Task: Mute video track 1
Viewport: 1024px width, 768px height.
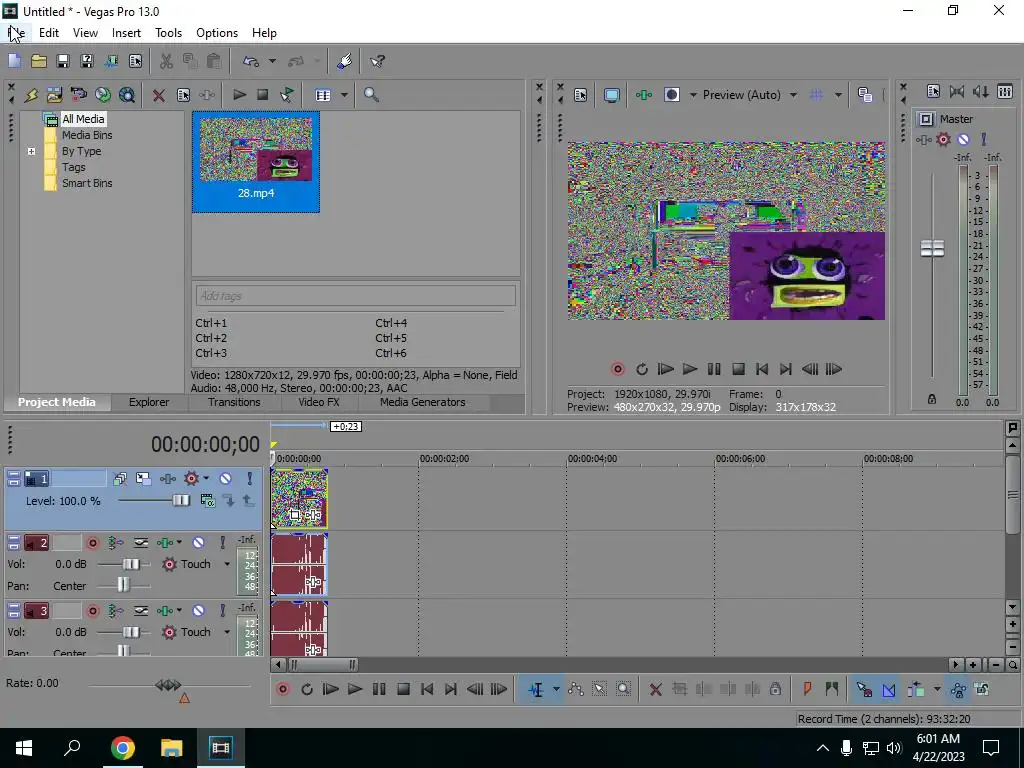Action: pyautogui.click(x=225, y=479)
